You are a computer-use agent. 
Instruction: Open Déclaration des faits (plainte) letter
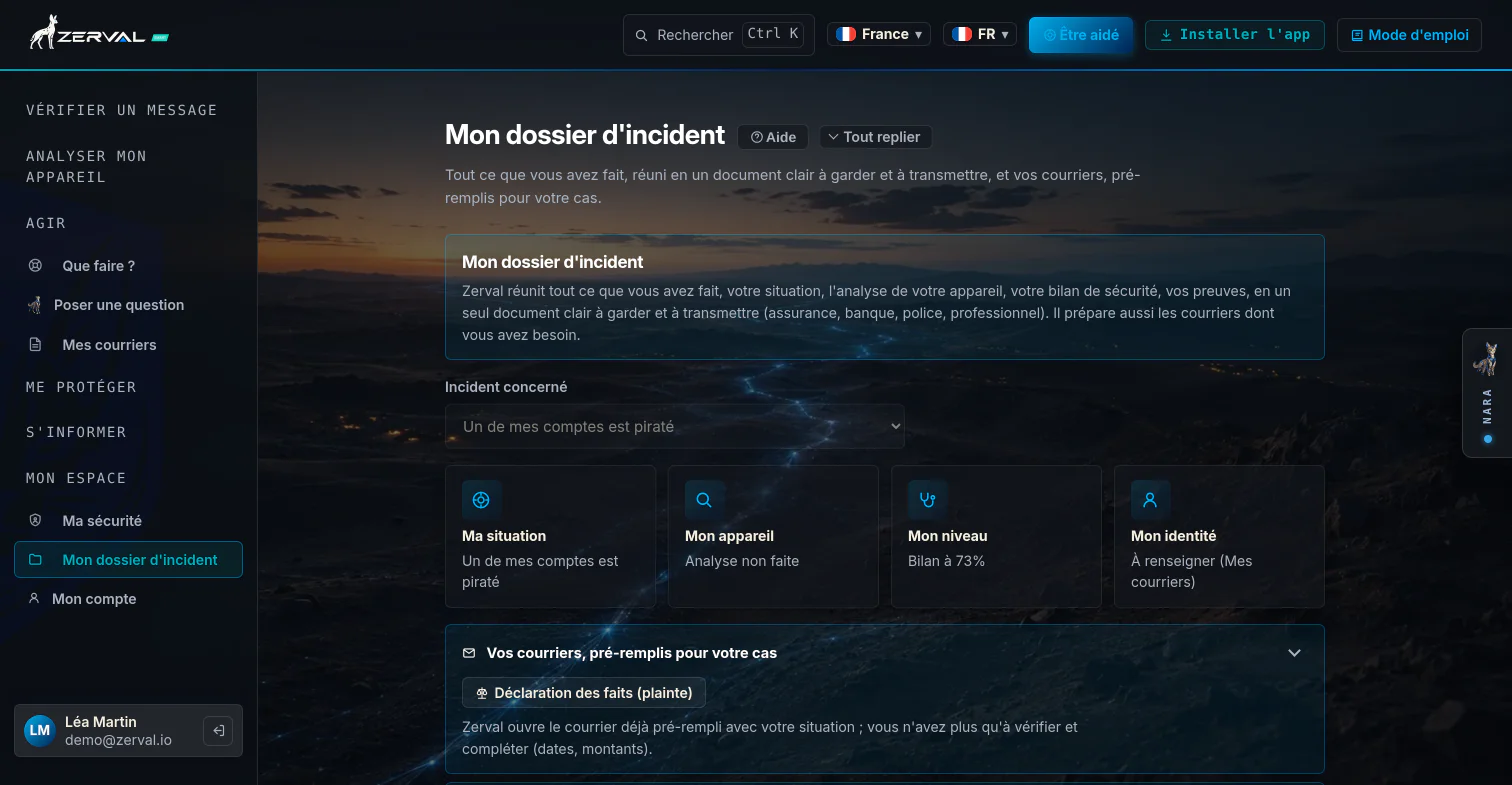tap(584, 693)
